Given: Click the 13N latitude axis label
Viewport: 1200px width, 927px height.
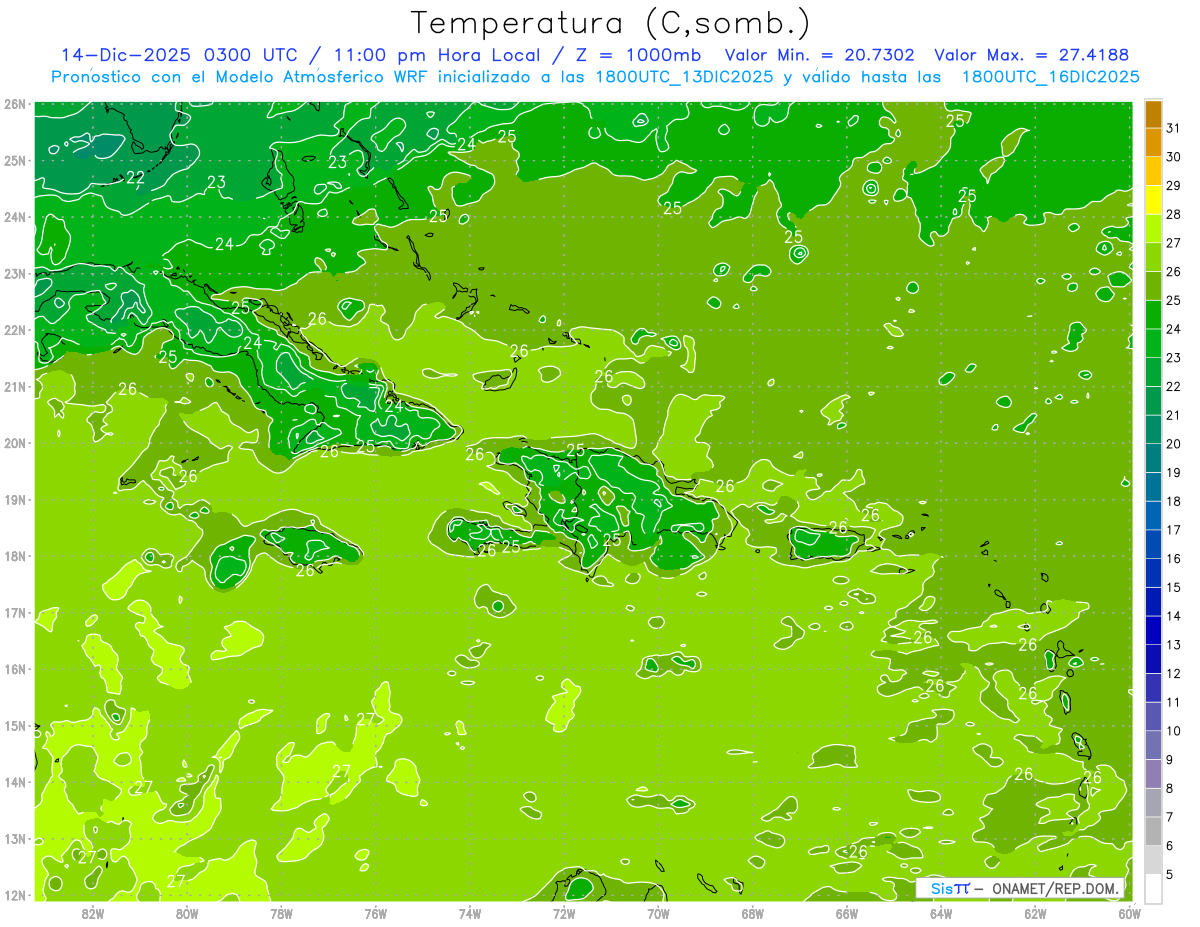Looking at the screenshot, I should (x=14, y=839).
